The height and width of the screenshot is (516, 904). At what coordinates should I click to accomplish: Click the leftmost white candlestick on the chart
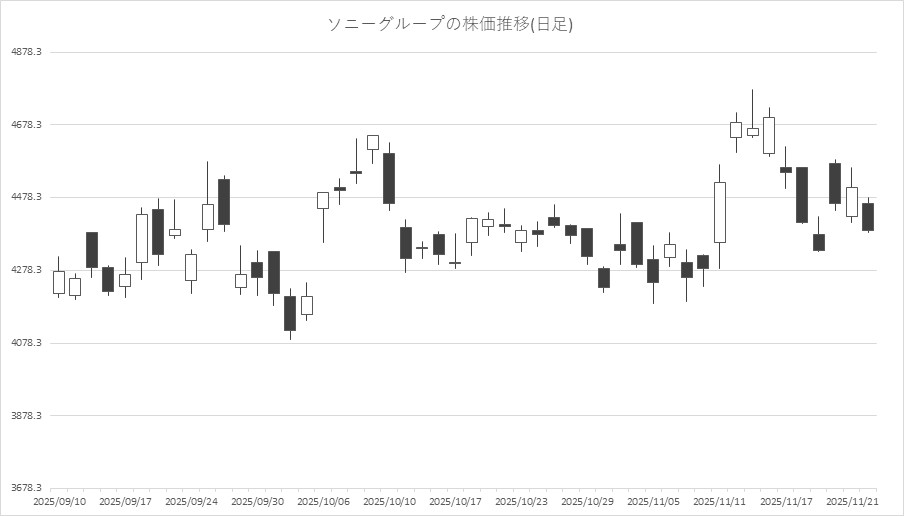click(58, 282)
